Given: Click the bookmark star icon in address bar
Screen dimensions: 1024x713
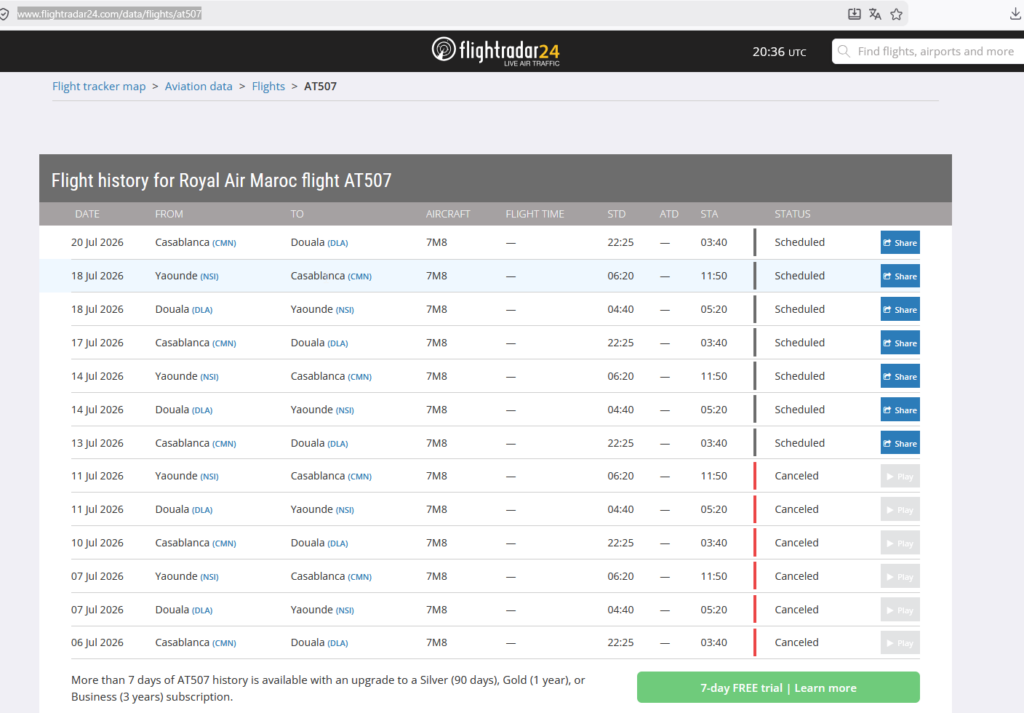Looking at the screenshot, I should [x=896, y=14].
